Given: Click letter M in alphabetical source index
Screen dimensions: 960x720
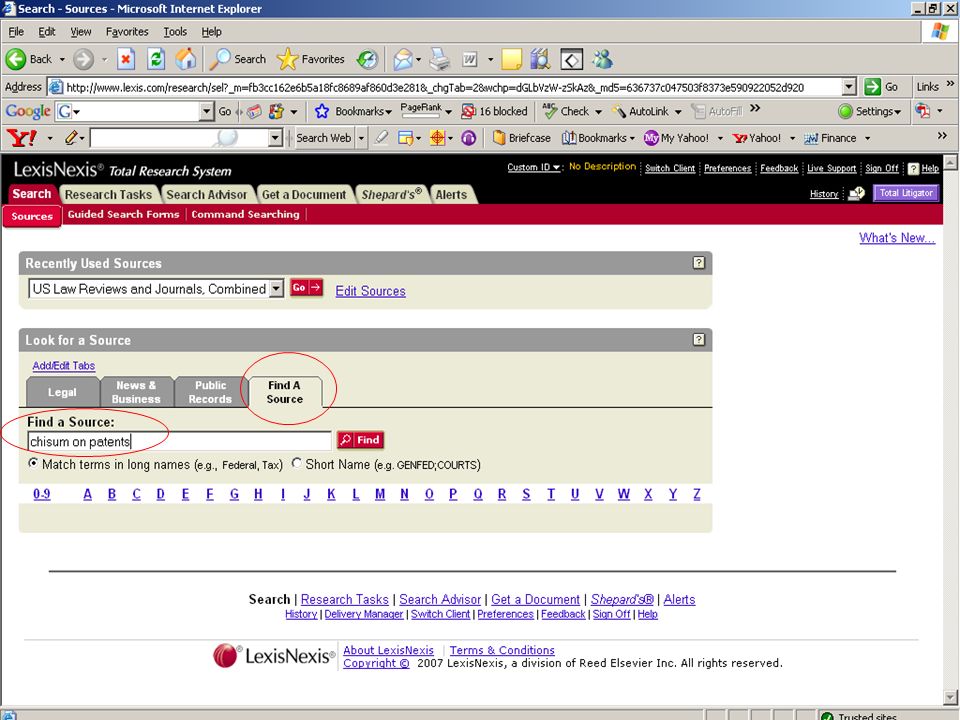Looking at the screenshot, I should pyautogui.click(x=380, y=494).
